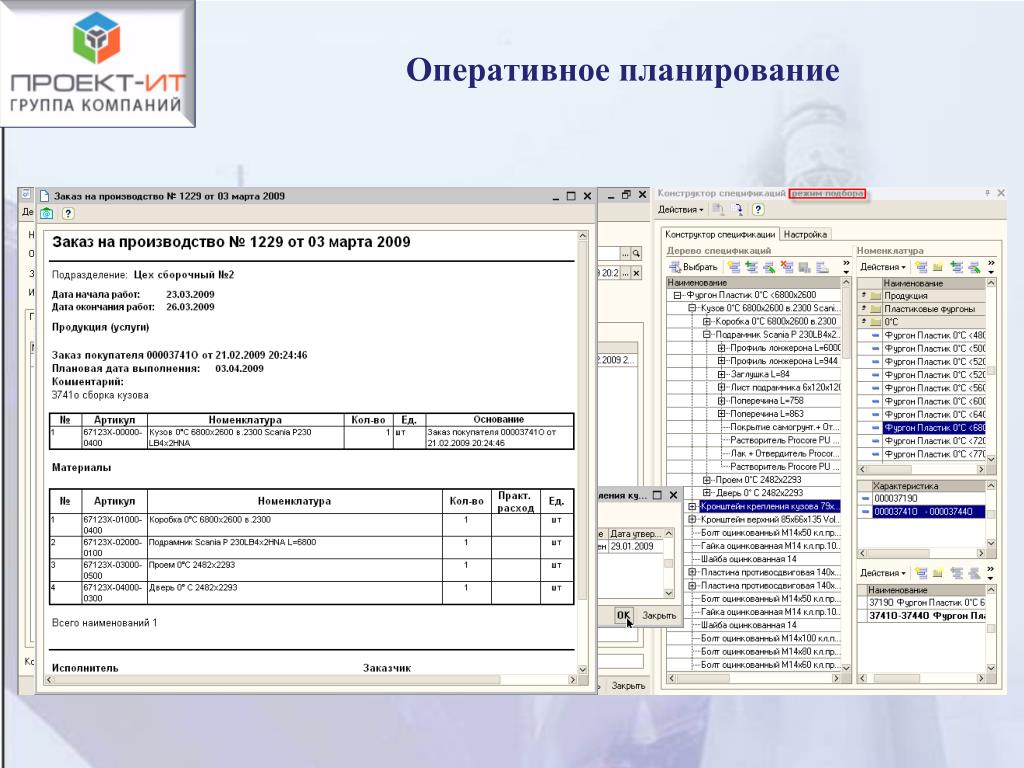This screenshot has height=768, width=1024.
Task: Click add-item icon in bottom Действия toolbar
Action: 921,573
